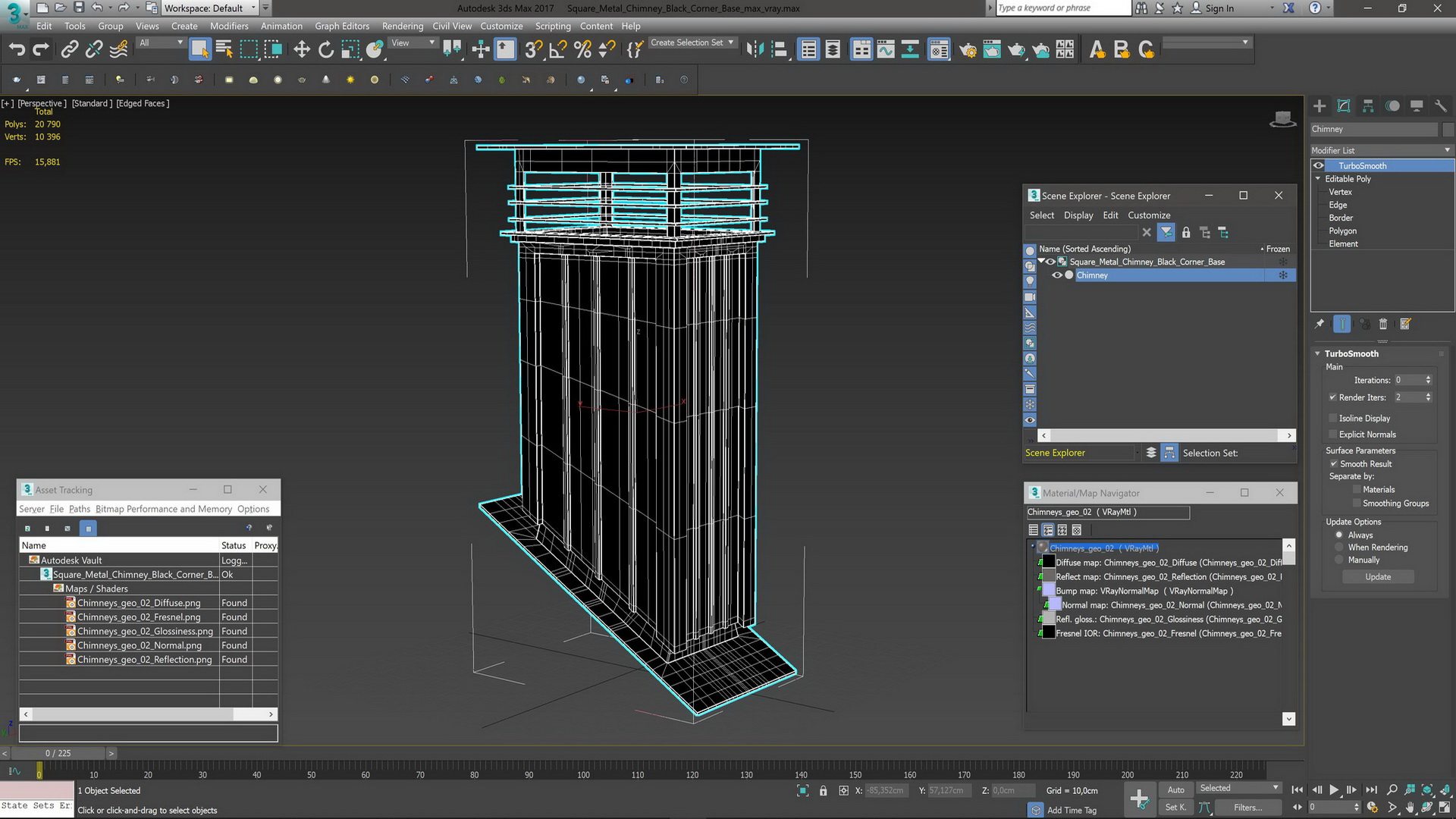Select Polygon sub-object level
The image size is (1456, 819).
coord(1343,231)
